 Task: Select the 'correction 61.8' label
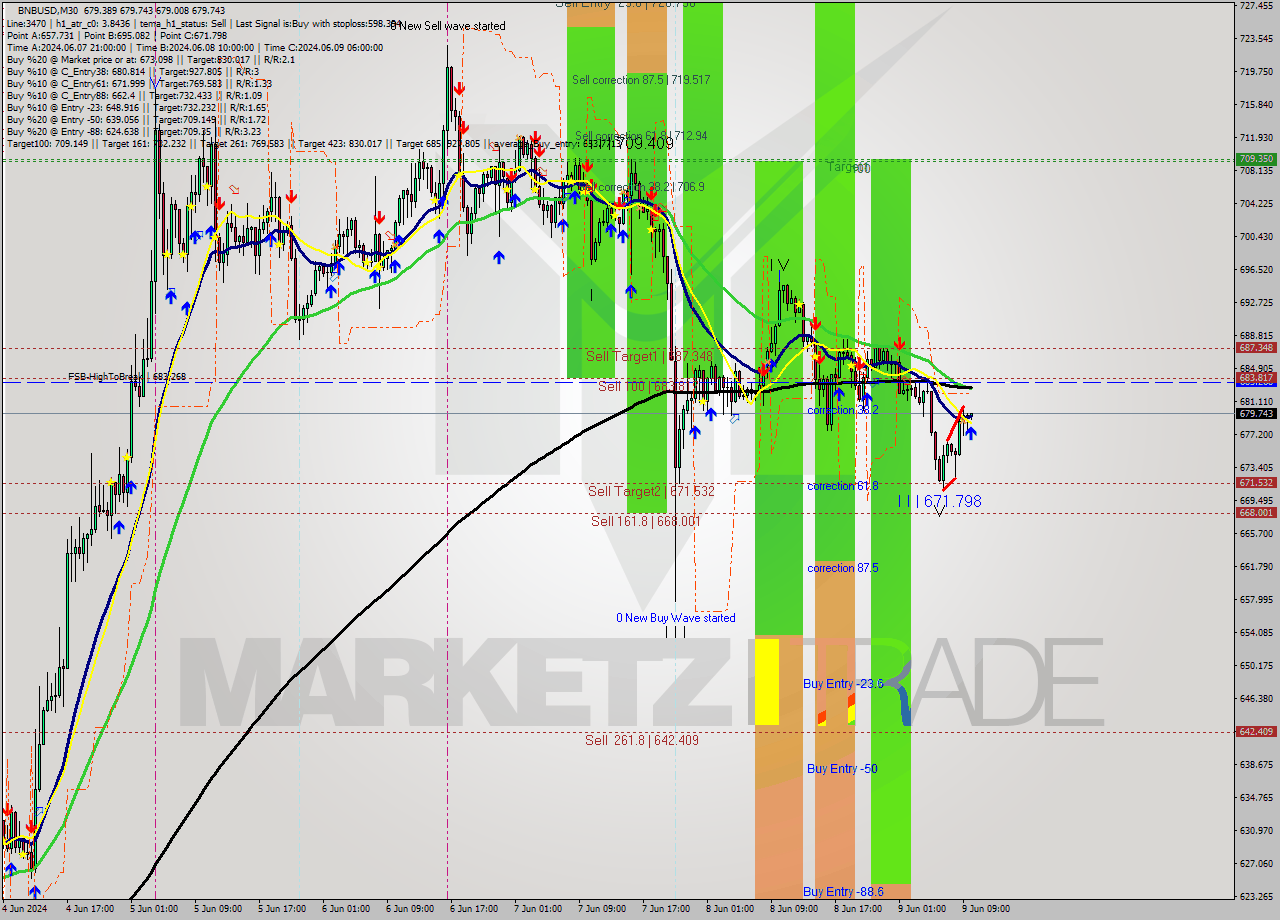click(843, 486)
